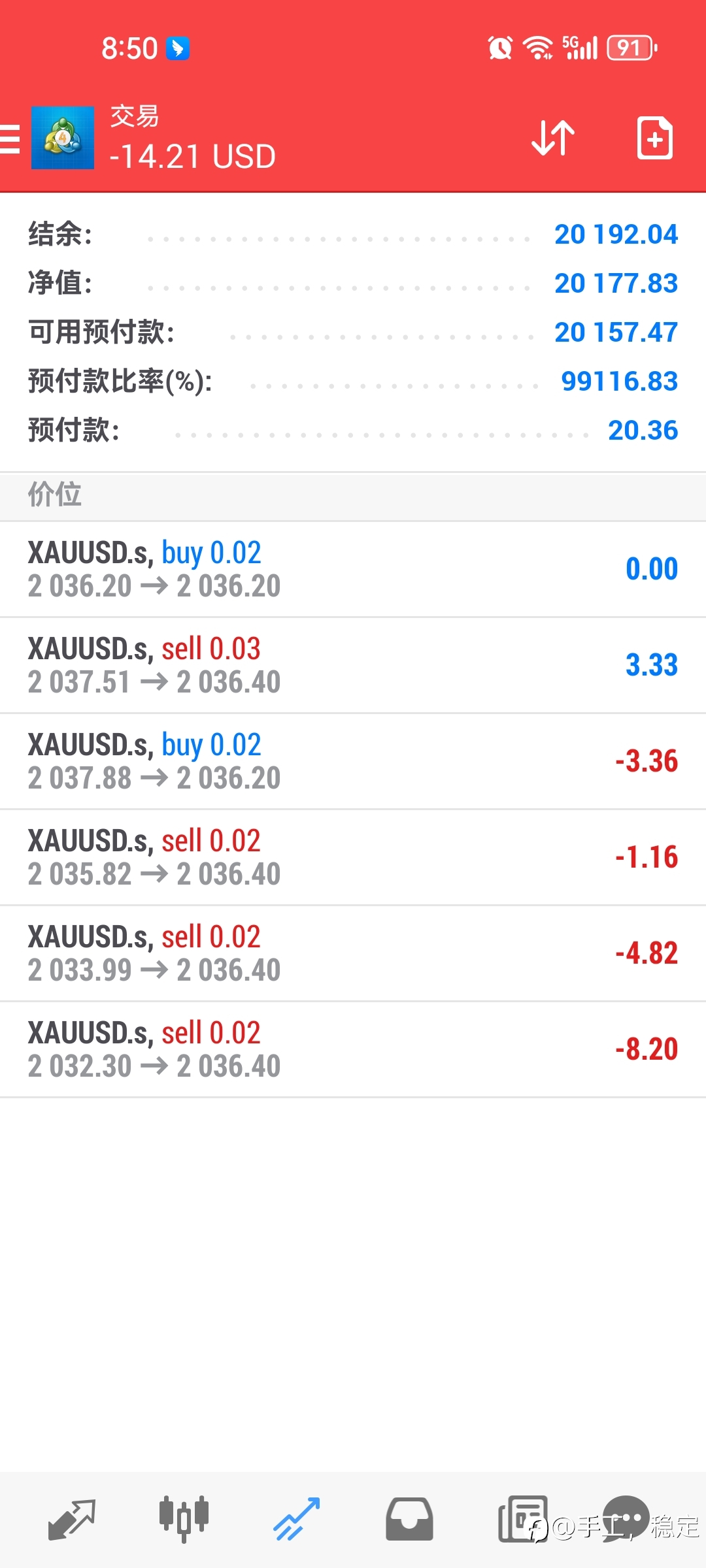Select the sell 0.03 position with profit 3.33
The width and height of the screenshot is (706, 1568).
[353, 665]
